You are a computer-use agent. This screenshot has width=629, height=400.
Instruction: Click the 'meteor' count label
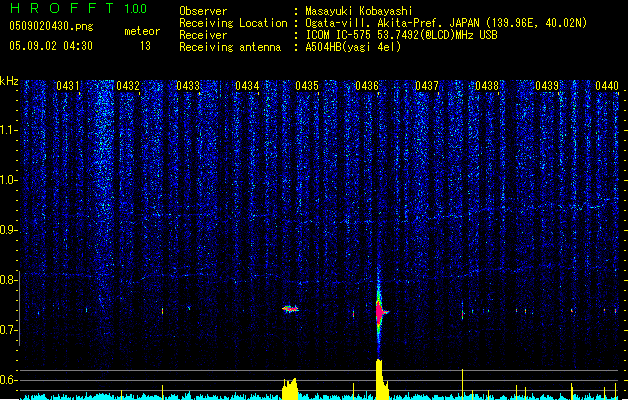(142, 31)
